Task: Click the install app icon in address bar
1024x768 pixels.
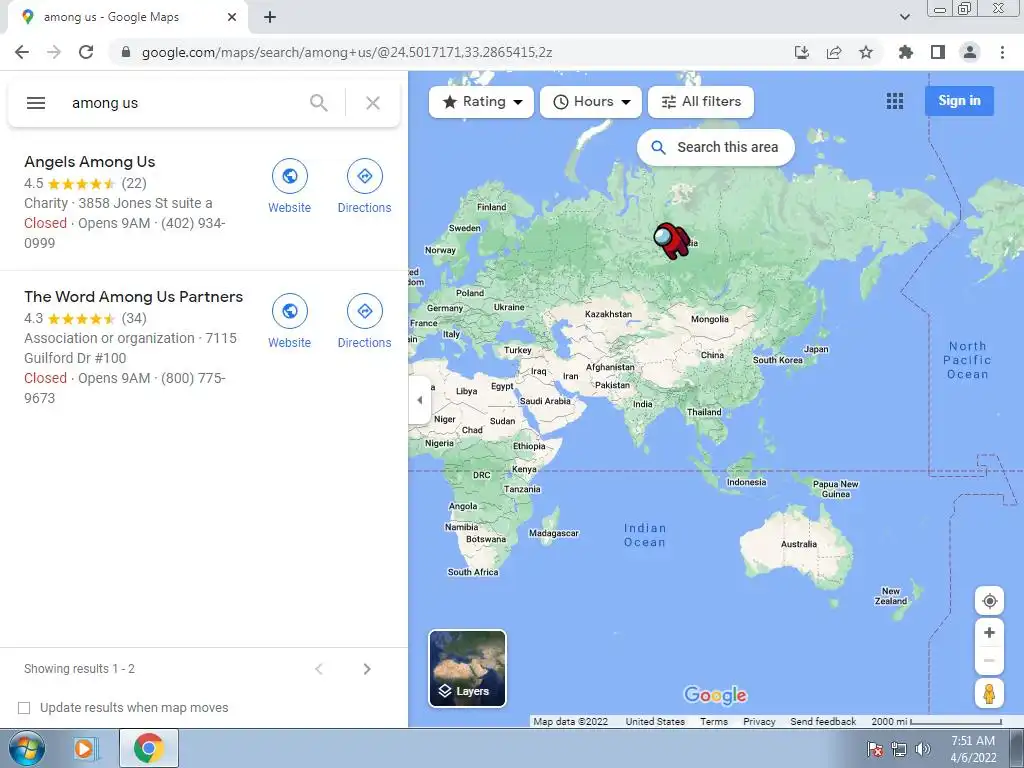Action: 802,52
